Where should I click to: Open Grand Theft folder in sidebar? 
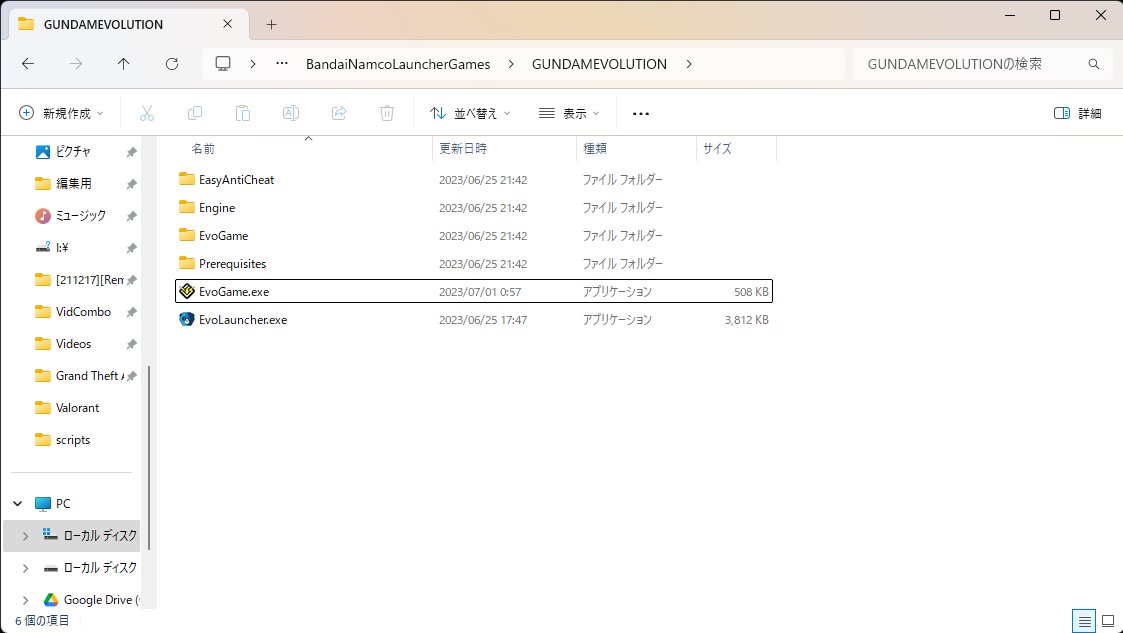point(77,376)
